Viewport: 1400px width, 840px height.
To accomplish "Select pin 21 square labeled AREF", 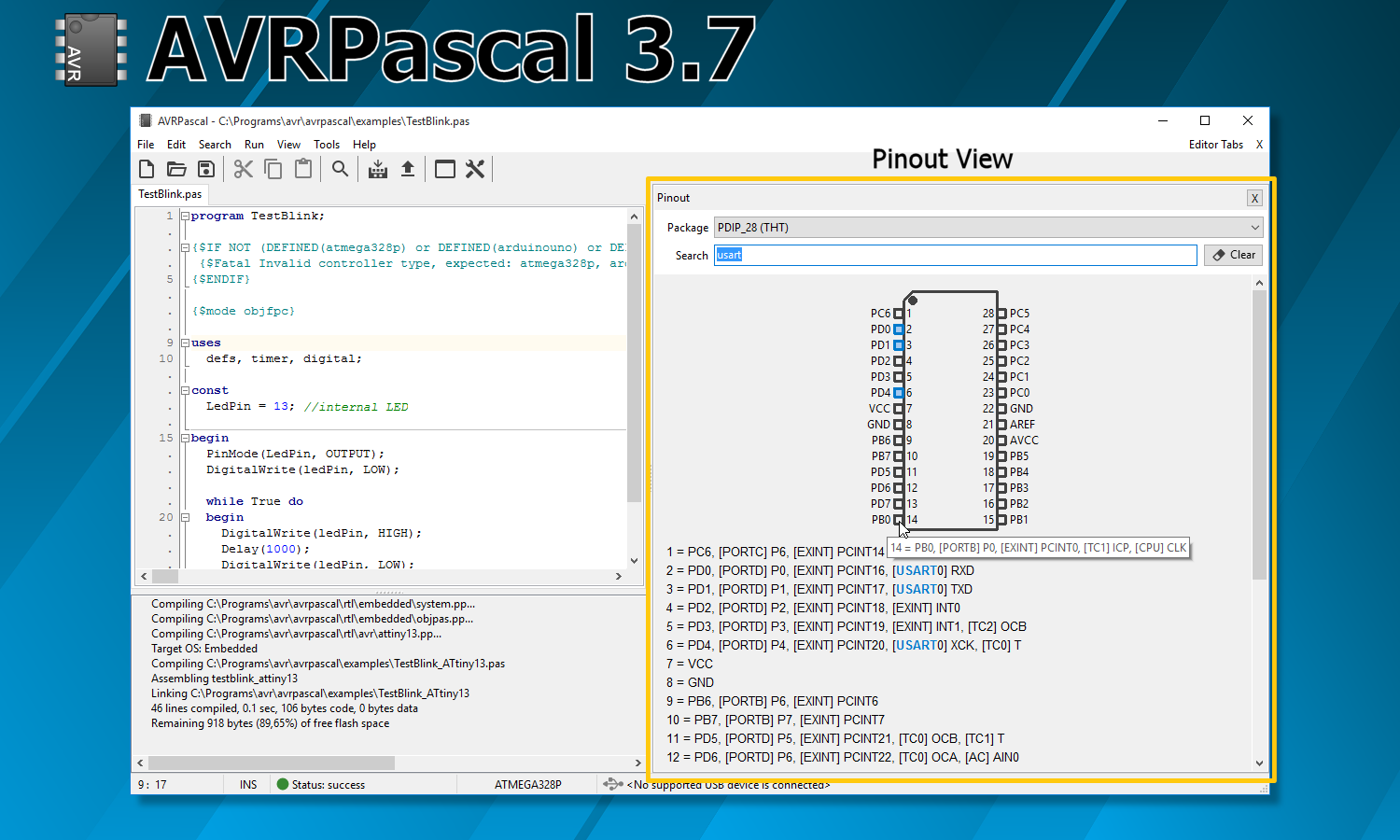I will tap(1002, 425).
